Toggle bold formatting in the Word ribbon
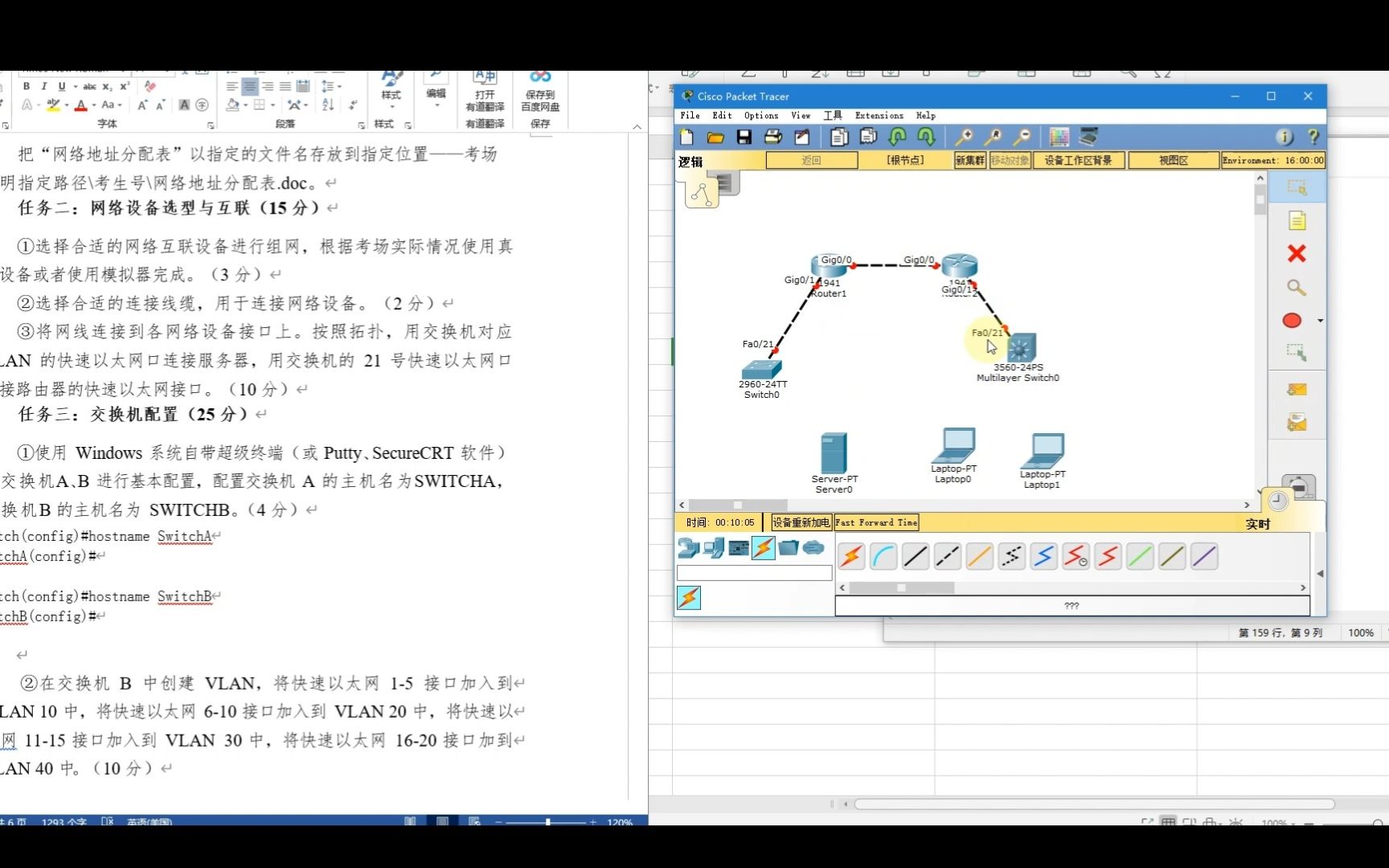Viewport: 1389px width, 868px height. click(26, 86)
